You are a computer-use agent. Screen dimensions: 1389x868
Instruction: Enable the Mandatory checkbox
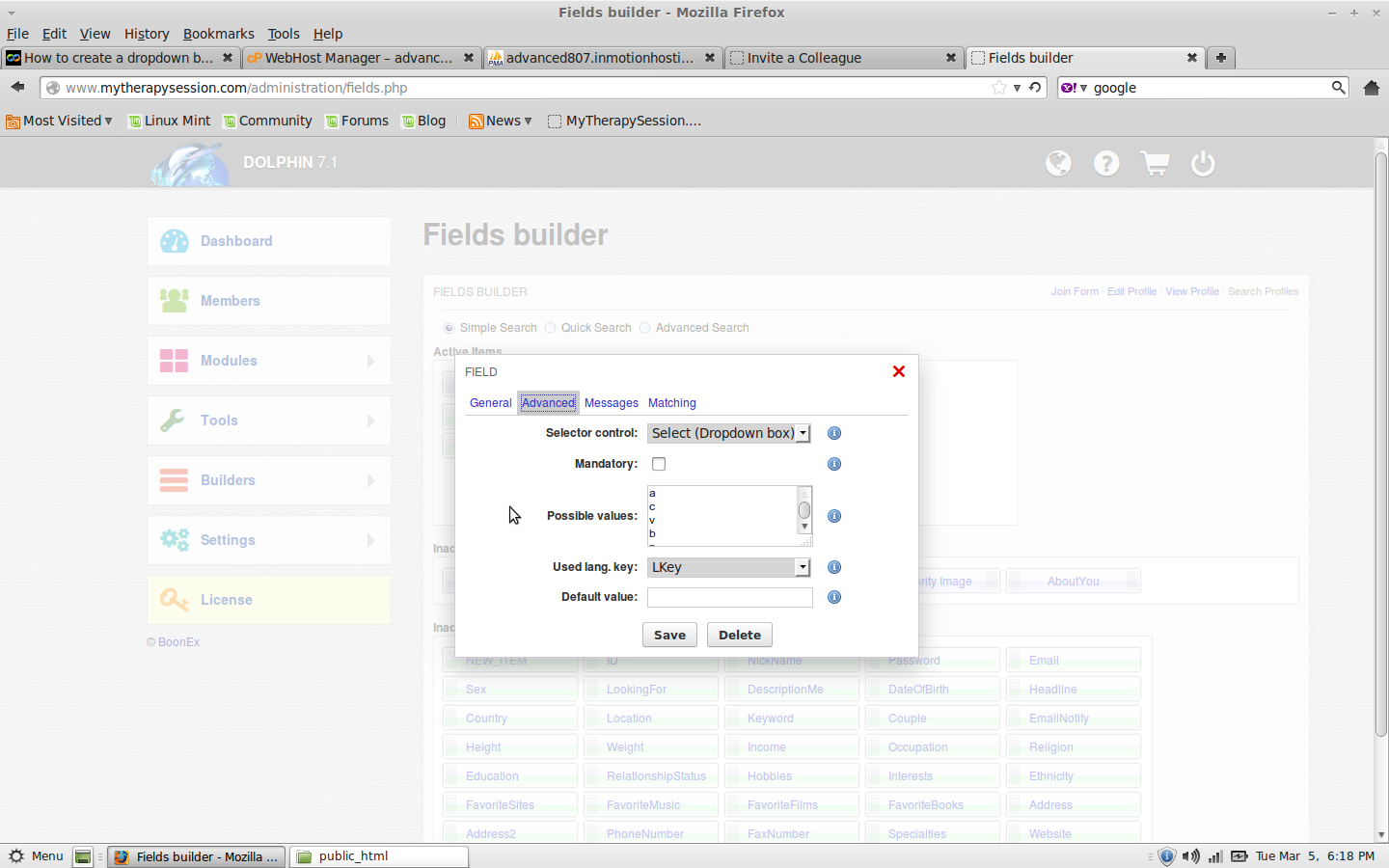(x=659, y=464)
